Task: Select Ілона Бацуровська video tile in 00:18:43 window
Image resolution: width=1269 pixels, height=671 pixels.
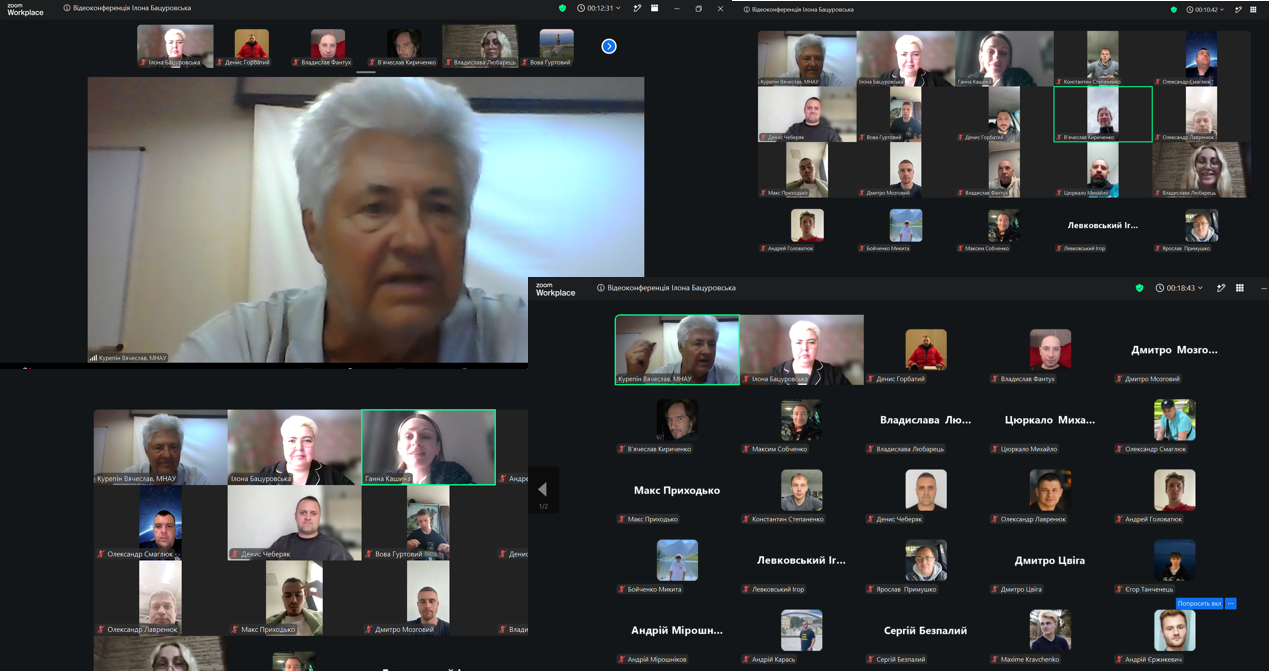Action: (802, 350)
